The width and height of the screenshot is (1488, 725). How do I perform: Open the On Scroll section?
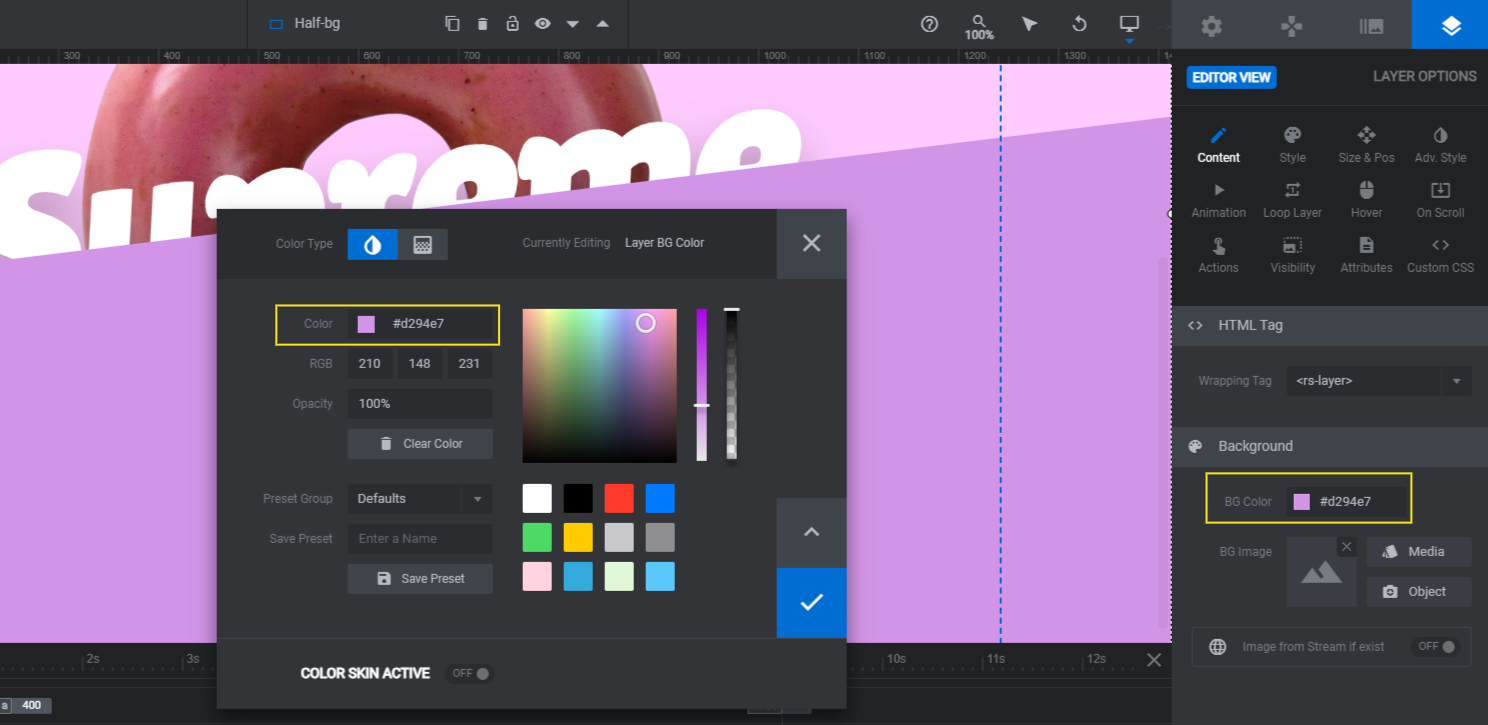click(x=1440, y=200)
